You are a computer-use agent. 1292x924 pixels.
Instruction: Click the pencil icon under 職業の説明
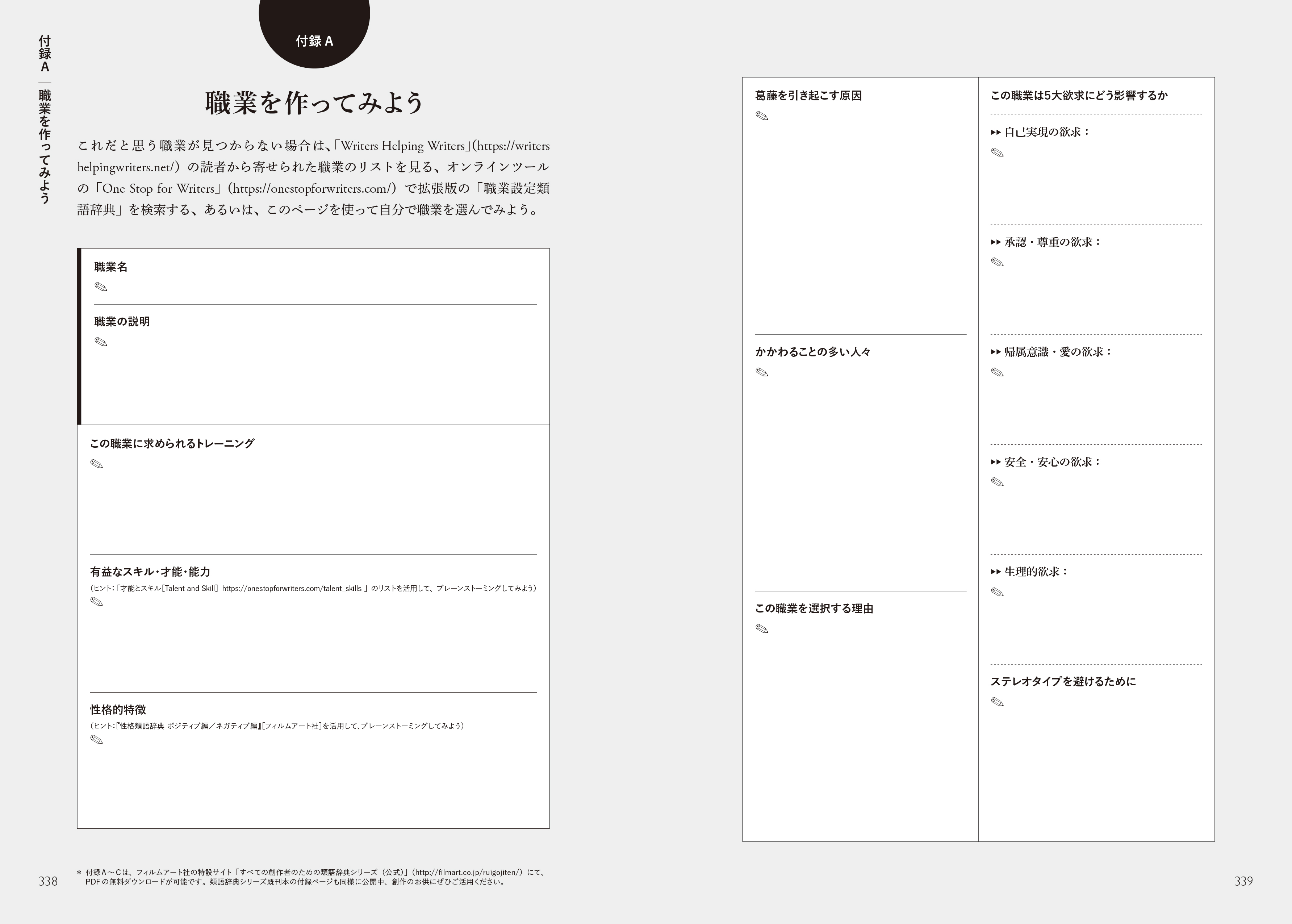click(x=101, y=342)
